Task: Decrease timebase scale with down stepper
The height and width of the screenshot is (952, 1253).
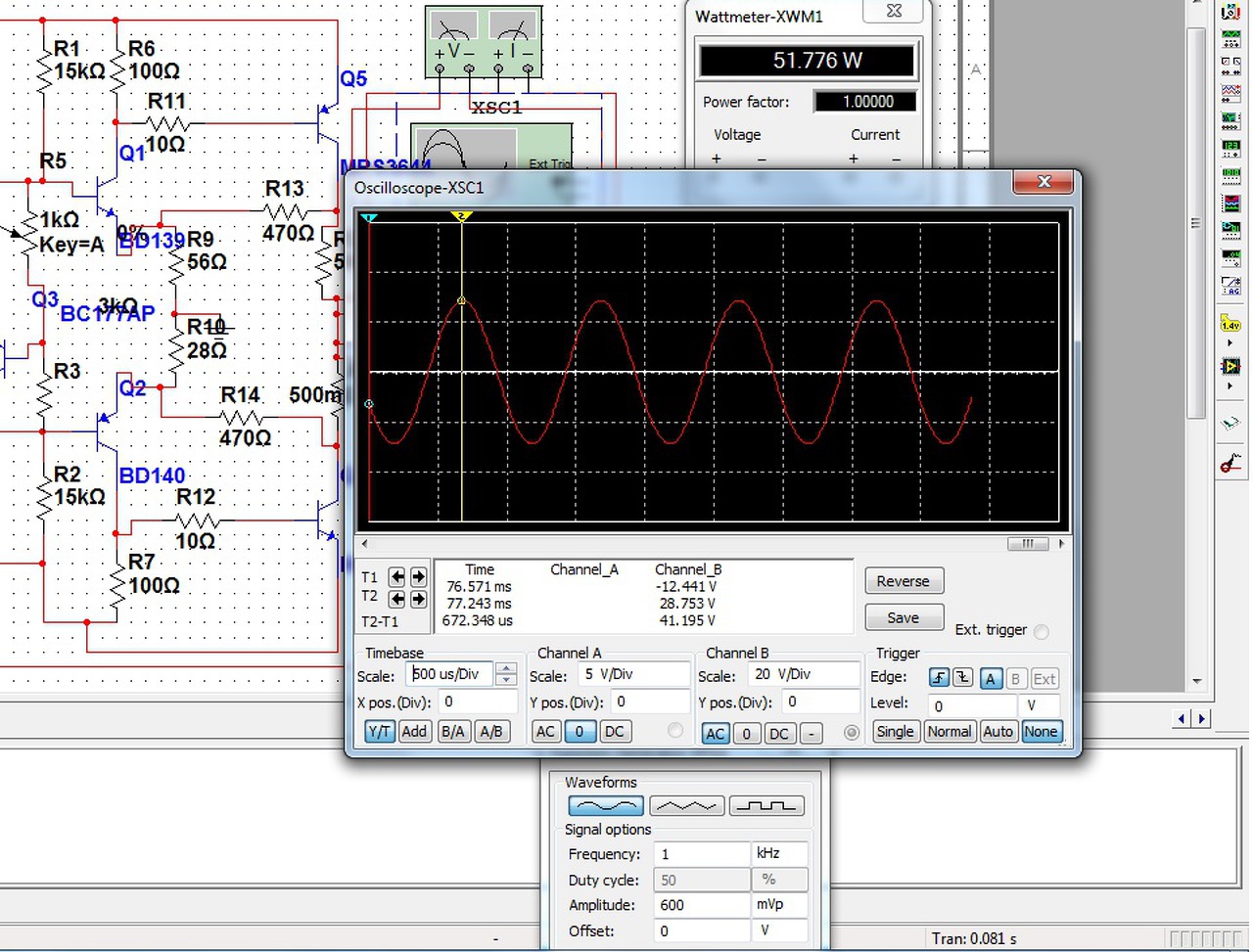Action: click(x=506, y=680)
